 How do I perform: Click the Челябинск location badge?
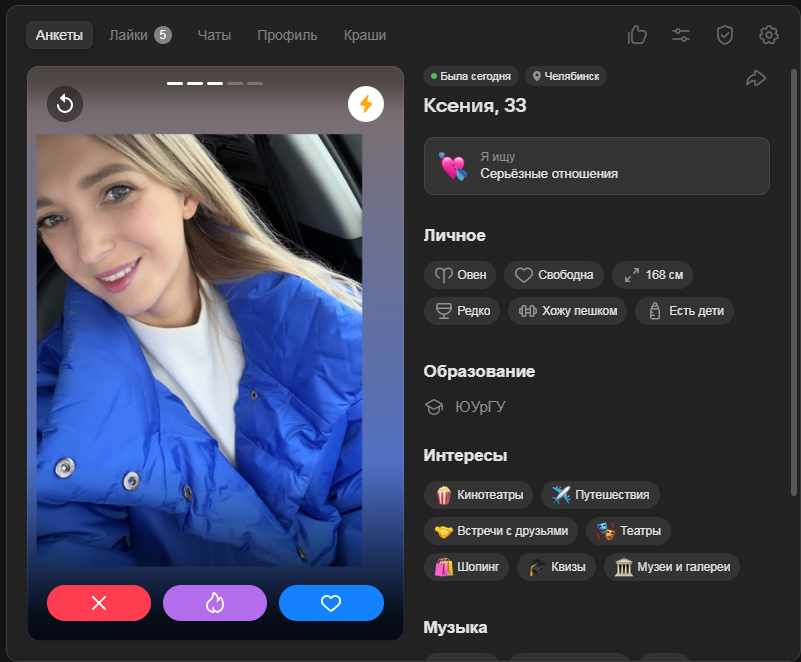[566, 76]
